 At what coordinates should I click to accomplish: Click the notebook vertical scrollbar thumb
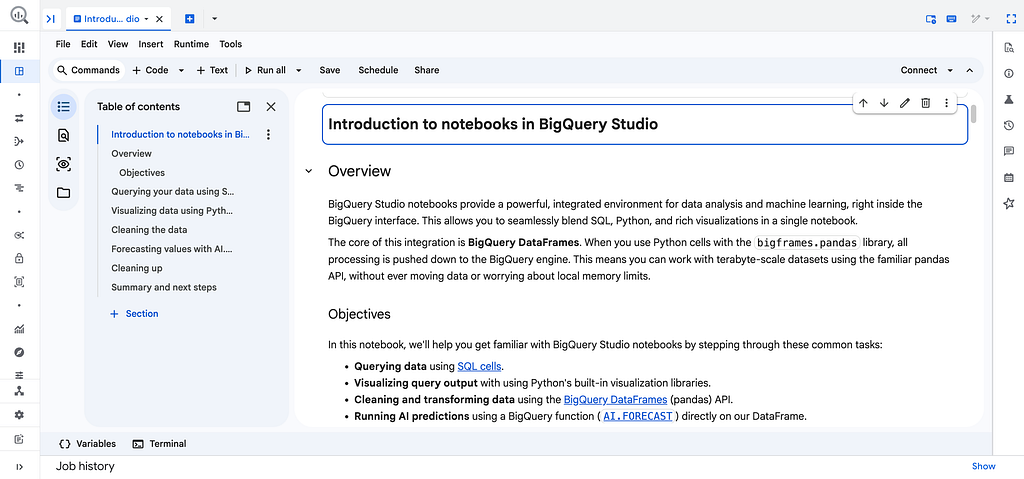pos(974,114)
